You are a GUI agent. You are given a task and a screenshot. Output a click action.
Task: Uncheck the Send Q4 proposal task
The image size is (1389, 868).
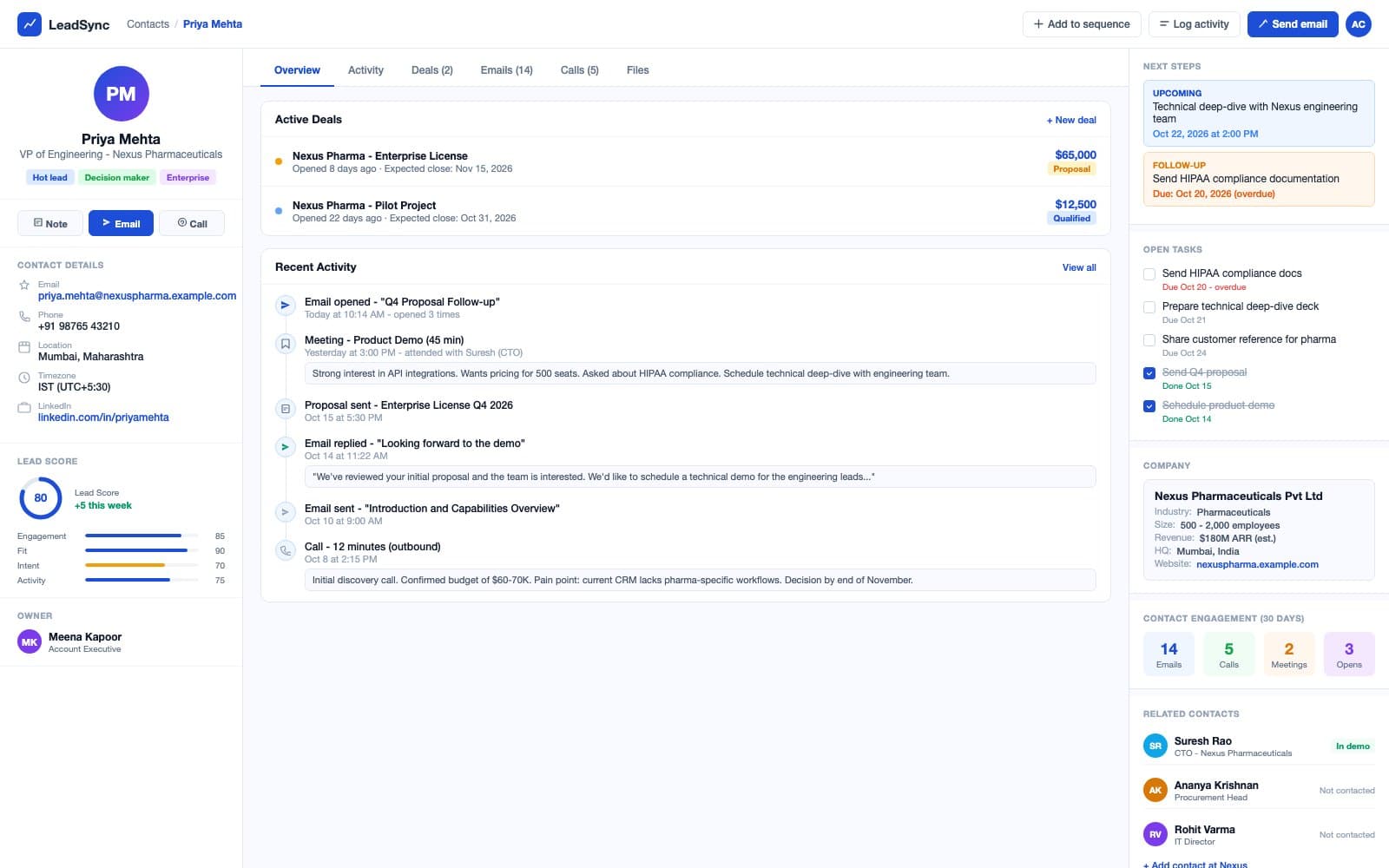click(x=1149, y=373)
